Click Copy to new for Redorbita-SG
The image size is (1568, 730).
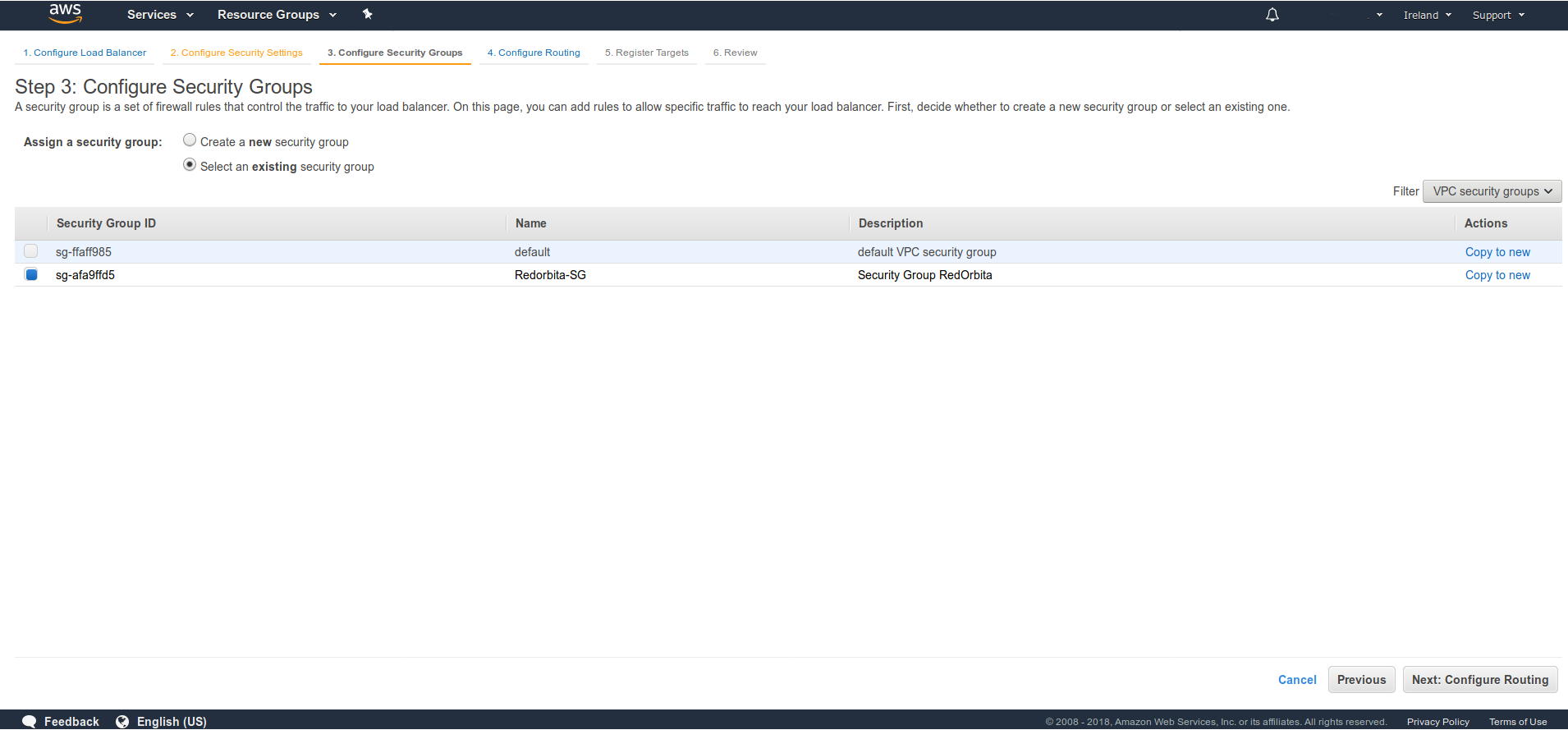tap(1497, 275)
